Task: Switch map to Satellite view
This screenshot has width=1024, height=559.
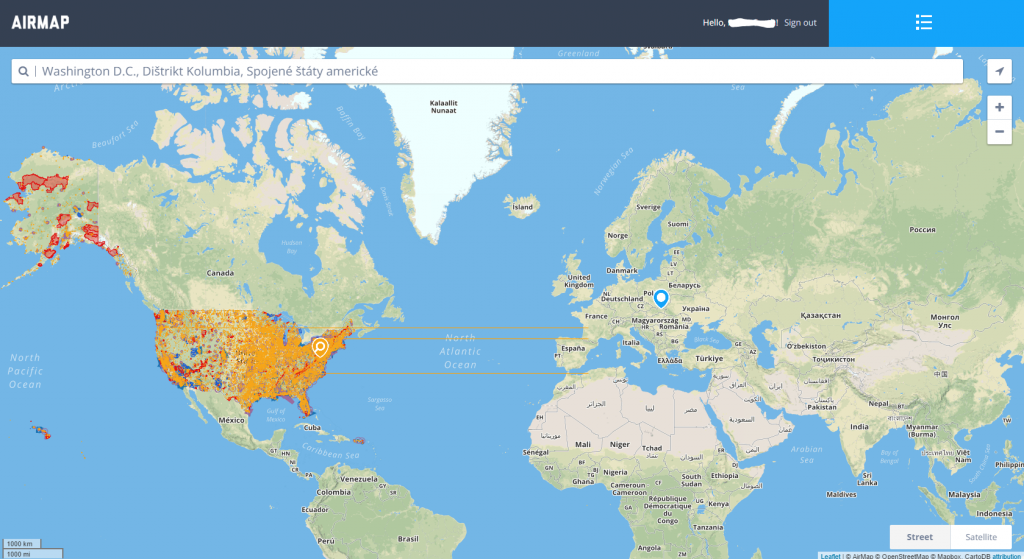Action: [981, 537]
